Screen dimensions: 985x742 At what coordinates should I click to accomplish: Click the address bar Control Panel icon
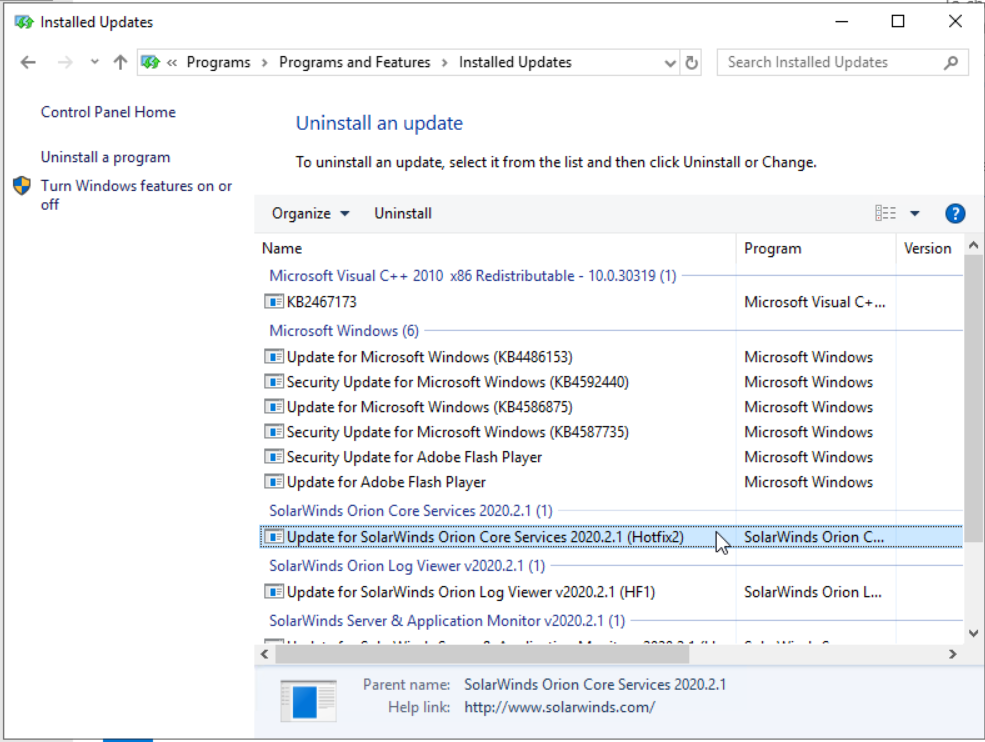pyautogui.click(x=150, y=62)
